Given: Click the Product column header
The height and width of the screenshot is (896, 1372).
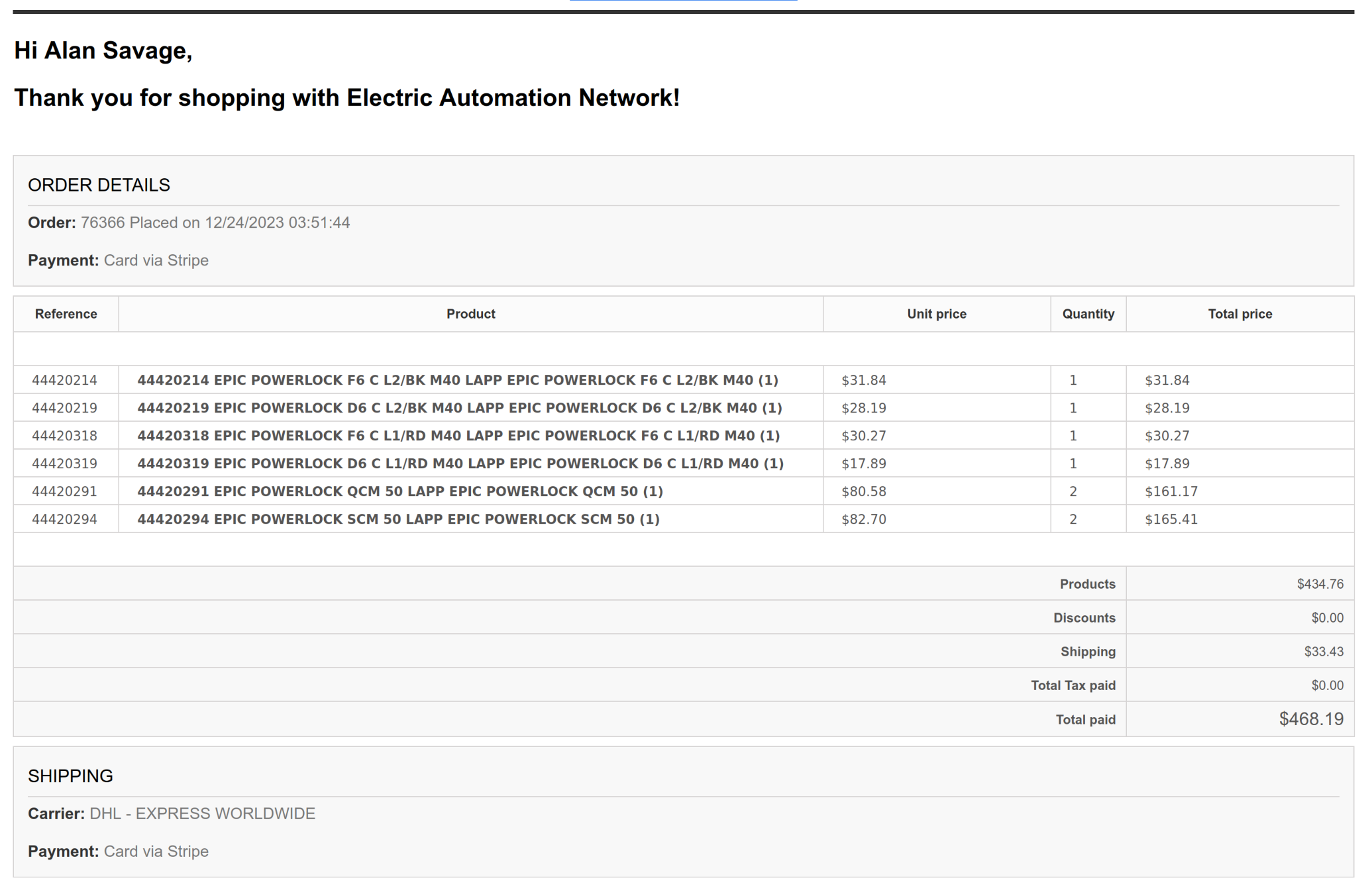Looking at the screenshot, I should coord(470,314).
